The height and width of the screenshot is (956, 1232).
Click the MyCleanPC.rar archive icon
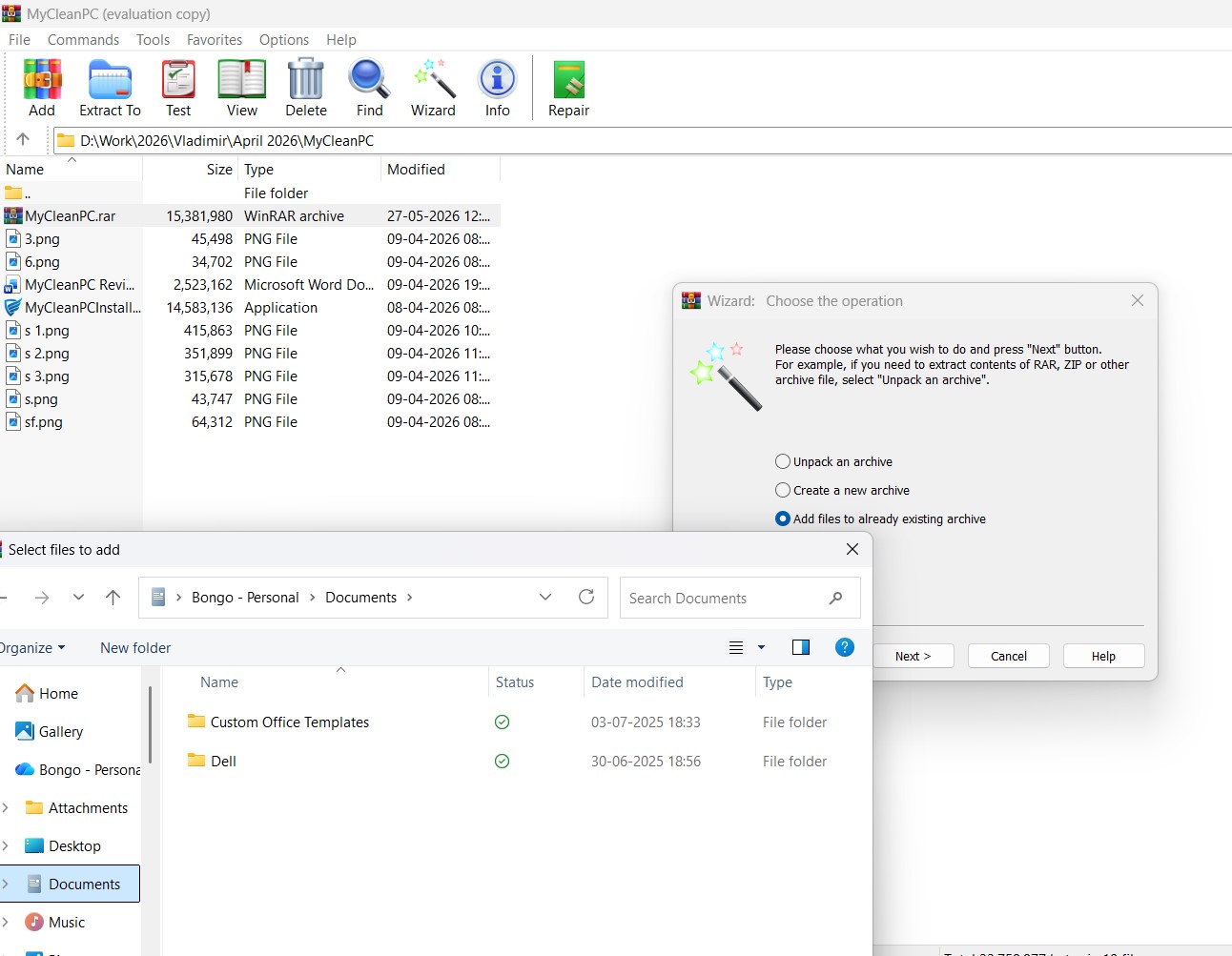pyautogui.click(x=13, y=215)
